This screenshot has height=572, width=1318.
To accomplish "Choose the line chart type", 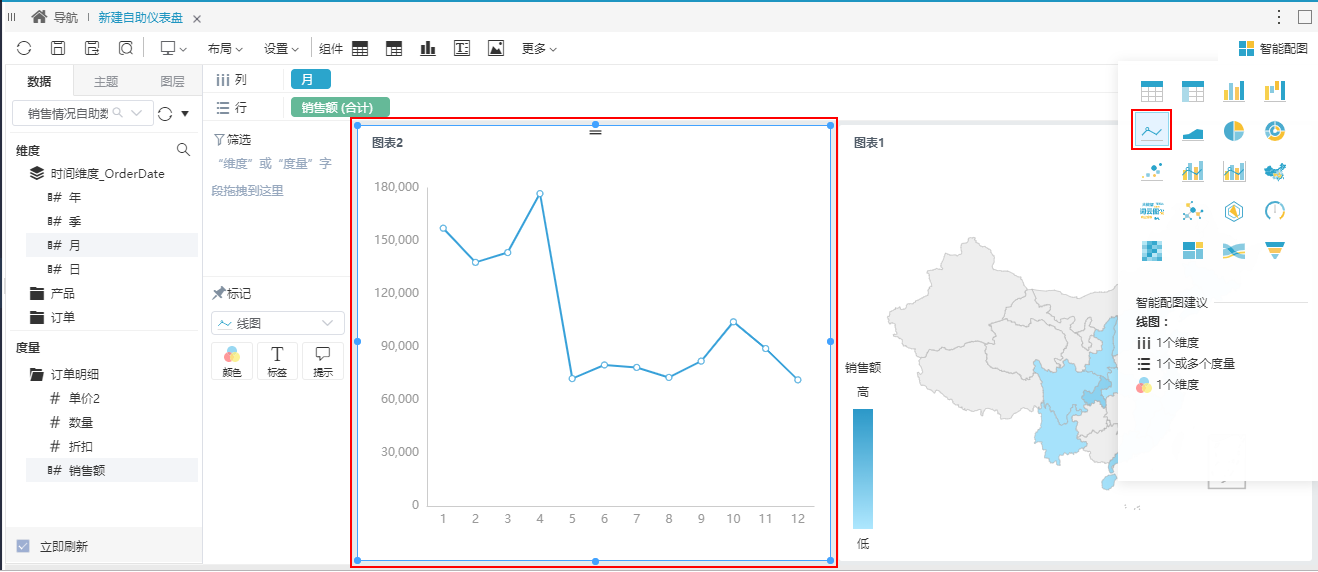I will point(1152,131).
